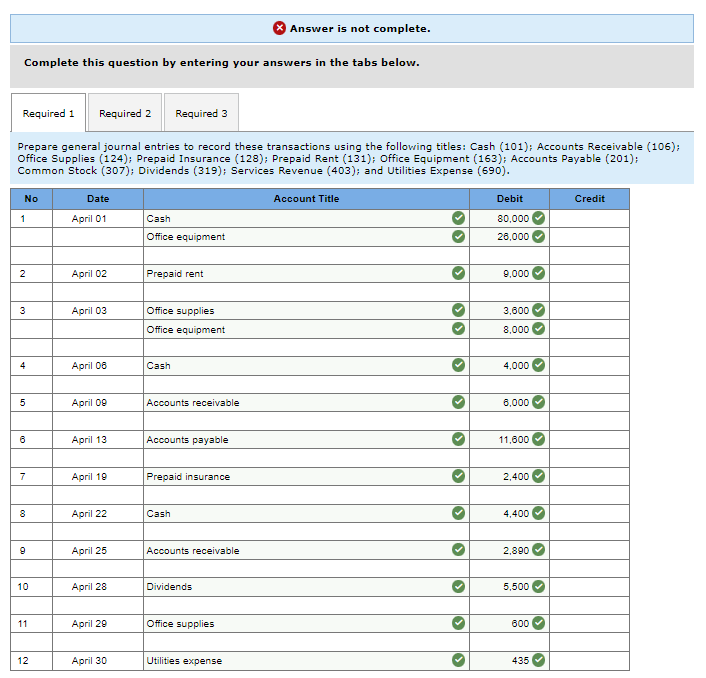Click the Account Title column header

coord(306,199)
